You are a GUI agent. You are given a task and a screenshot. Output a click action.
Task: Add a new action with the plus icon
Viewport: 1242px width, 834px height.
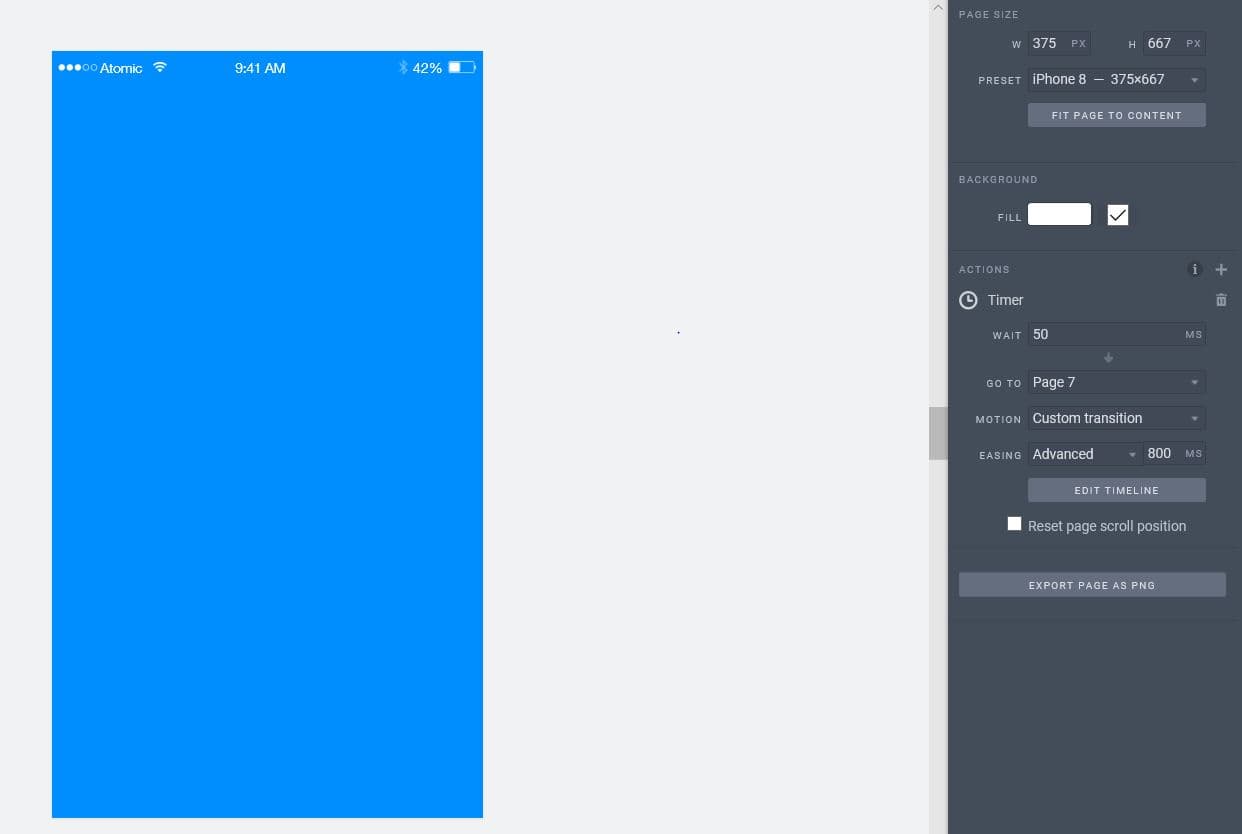point(1221,269)
